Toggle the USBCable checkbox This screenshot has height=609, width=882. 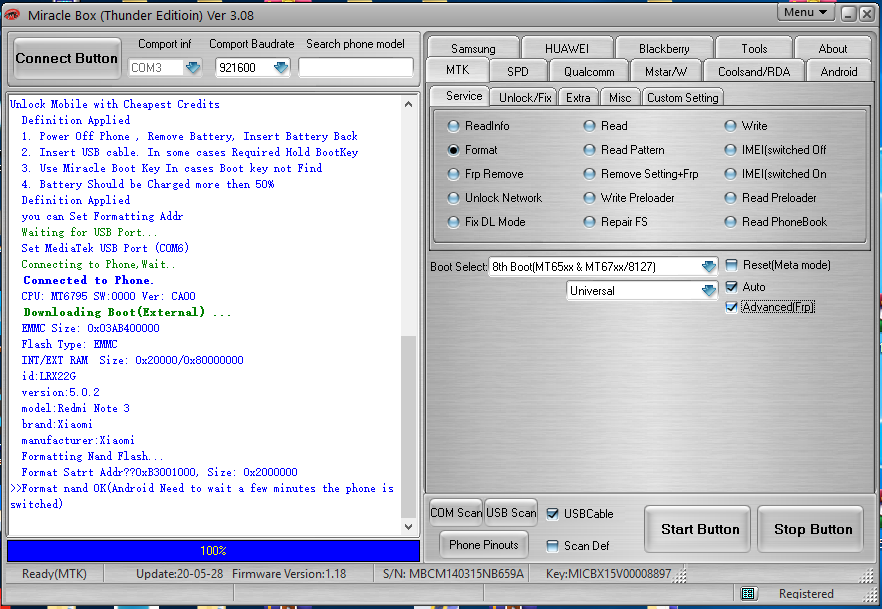[552, 513]
